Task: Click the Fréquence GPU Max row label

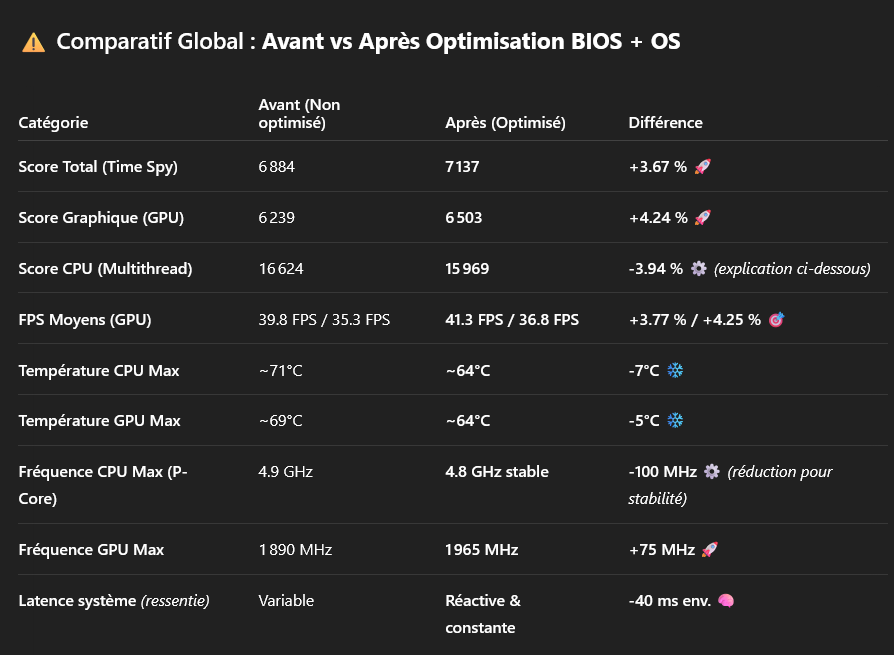Action: (x=91, y=550)
